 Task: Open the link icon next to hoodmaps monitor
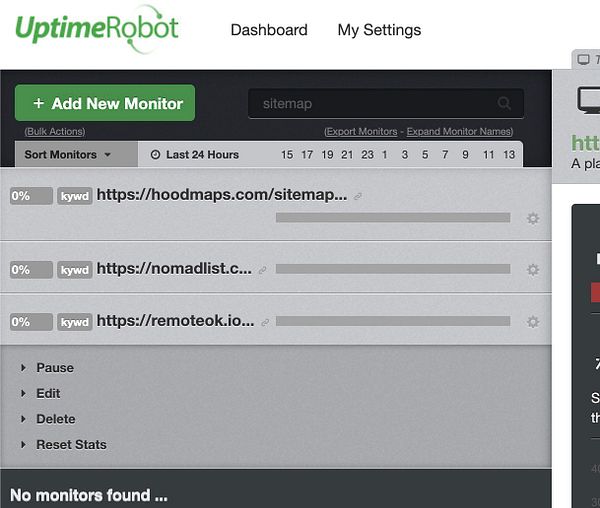[x=358, y=197]
